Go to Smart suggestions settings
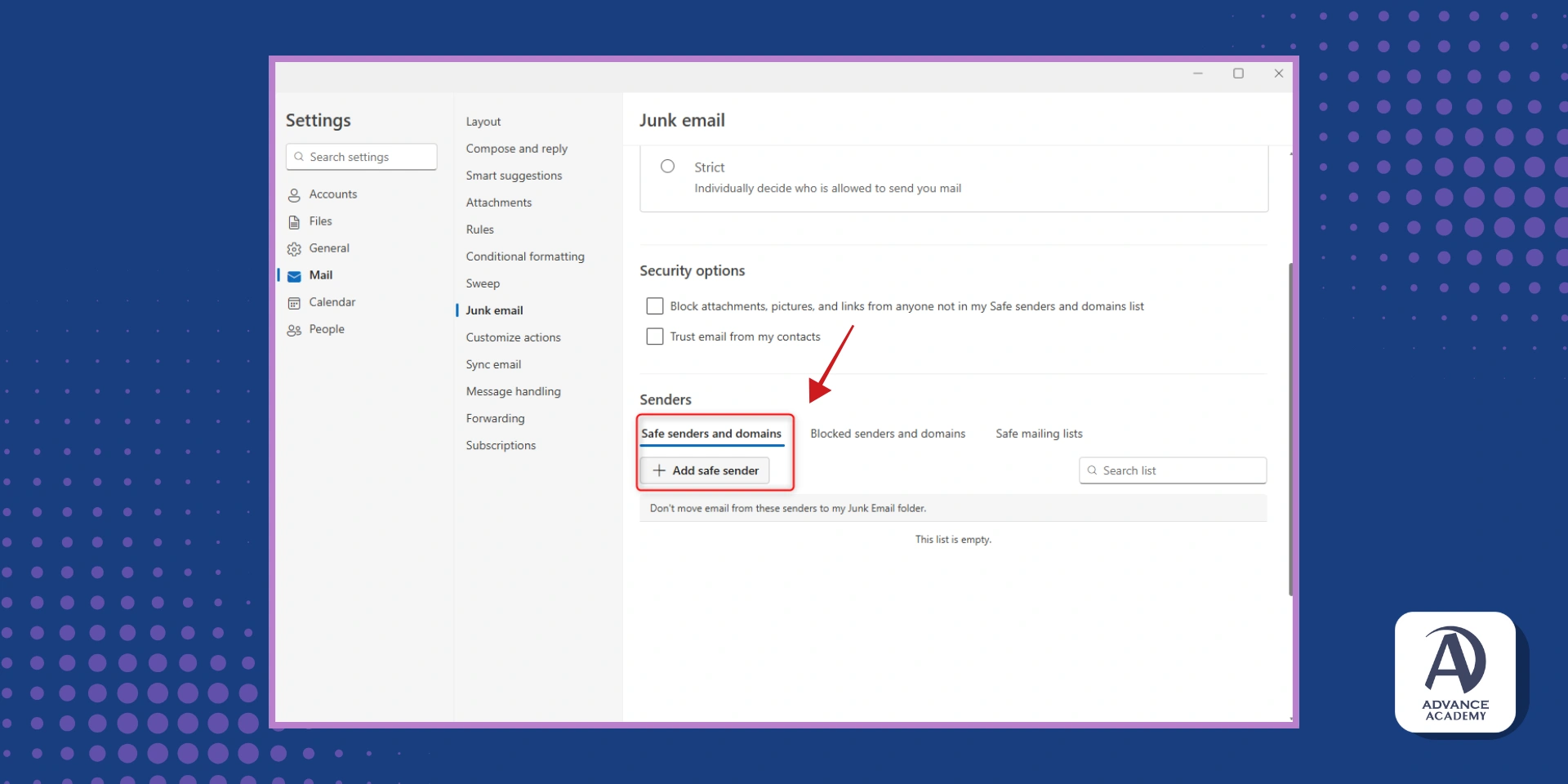This screenshot has height=784, width=1568. 514,176
